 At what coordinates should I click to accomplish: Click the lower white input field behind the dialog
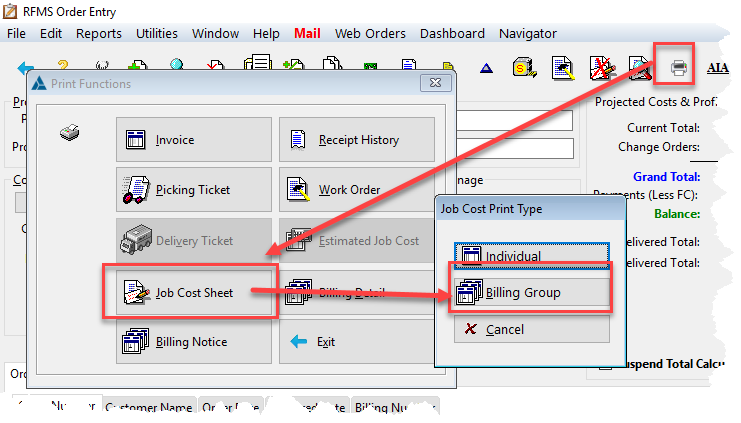pos(515,148)
